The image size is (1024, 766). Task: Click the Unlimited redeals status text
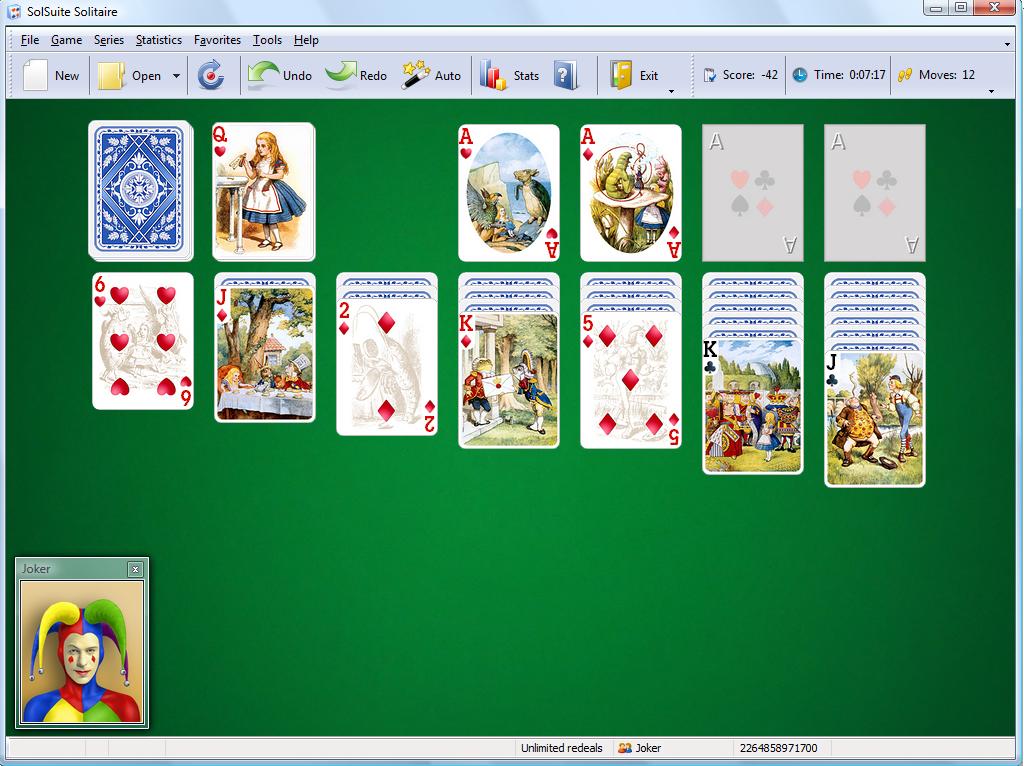pos(562,748)
